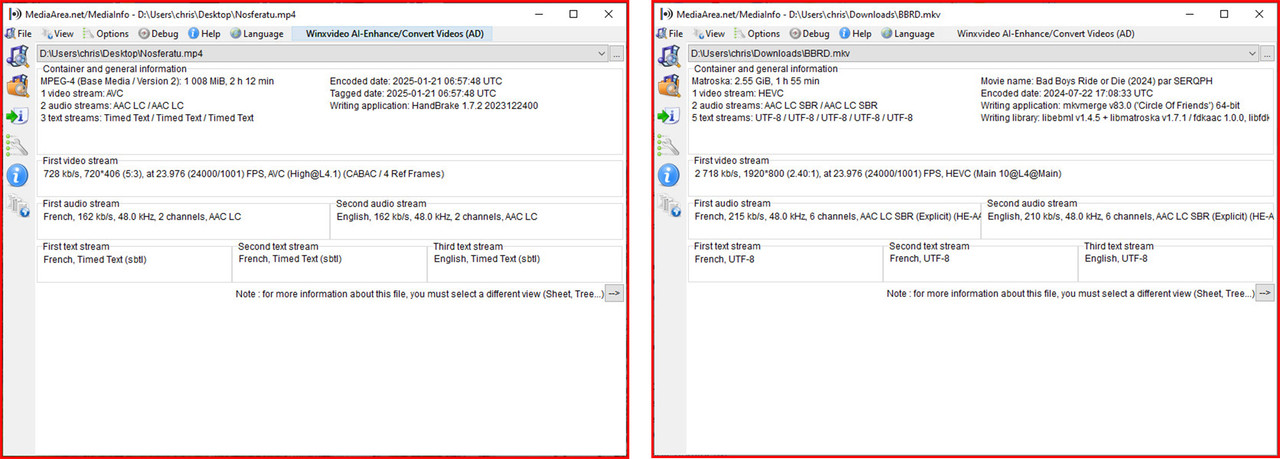1280x459 pixels.
Task: Click Winxvideo AI-Enhance ad item in Nosferatu window
Action: click(x=395, y=33)
